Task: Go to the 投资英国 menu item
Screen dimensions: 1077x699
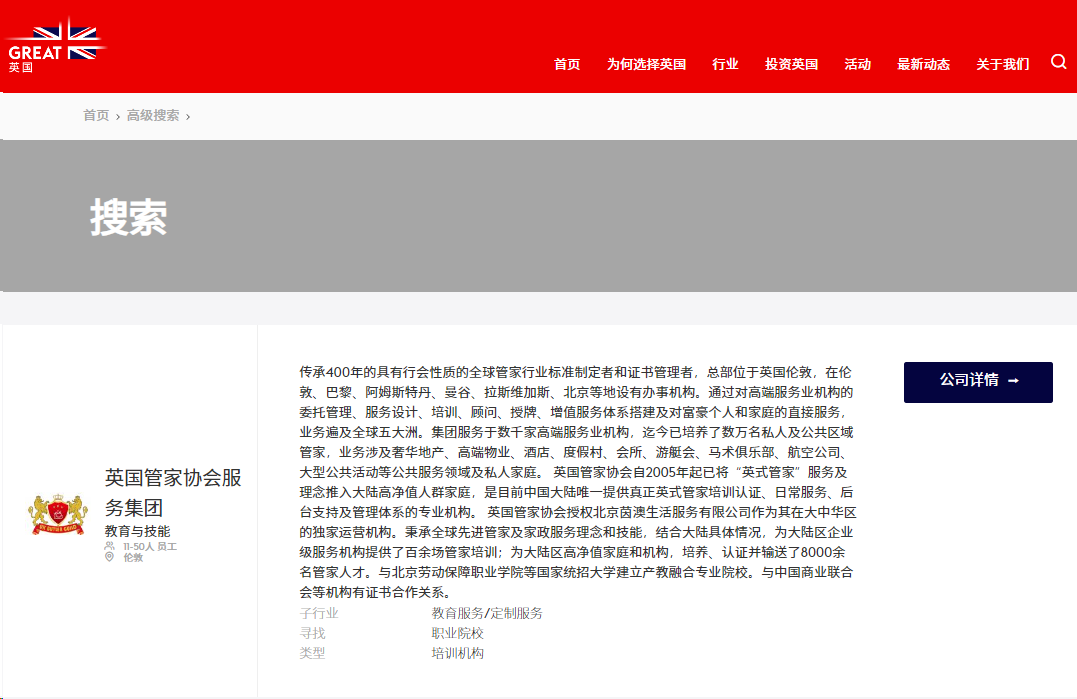Action: [791, 64]
